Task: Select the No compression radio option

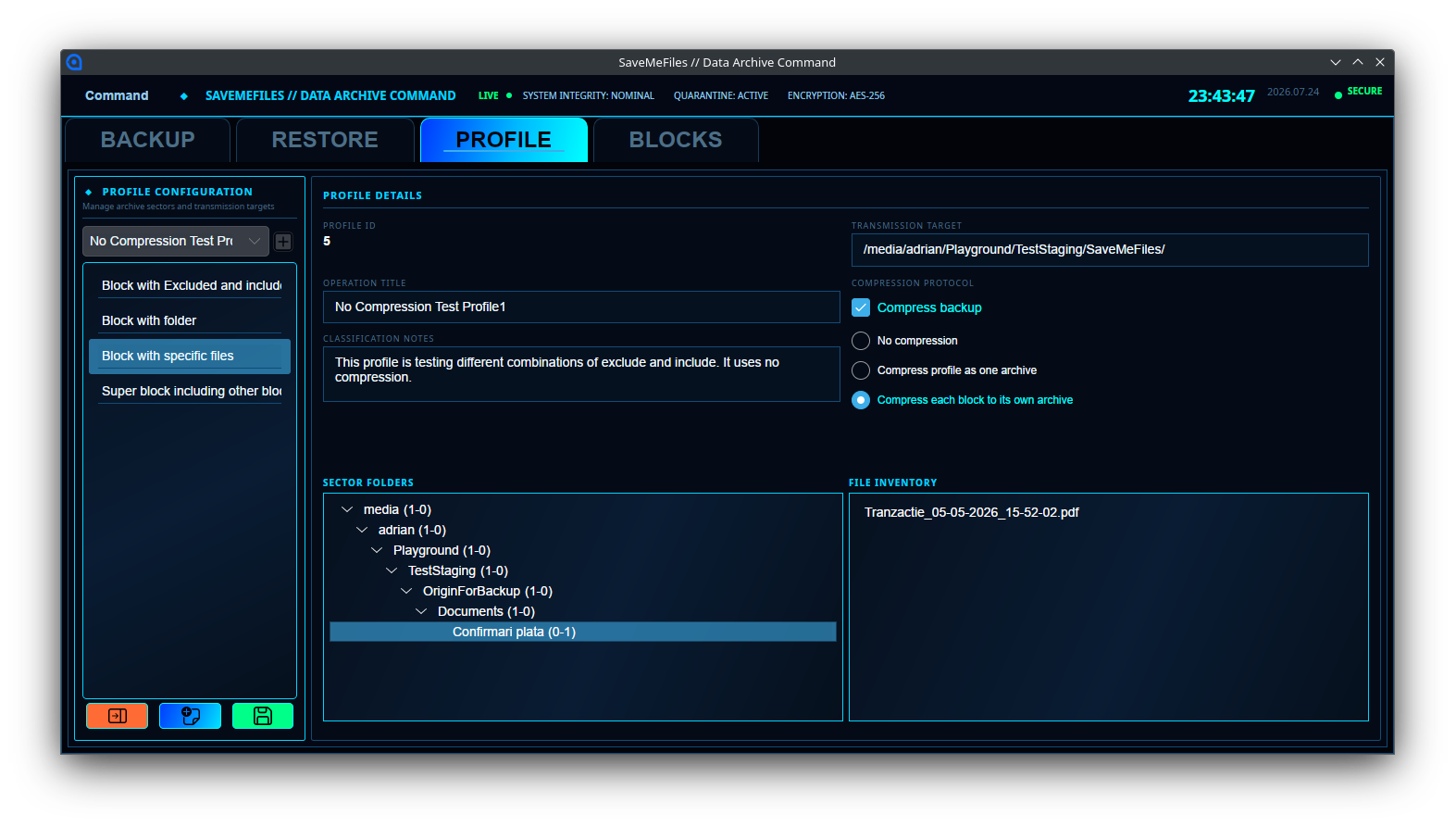Action: click(861, 341)
